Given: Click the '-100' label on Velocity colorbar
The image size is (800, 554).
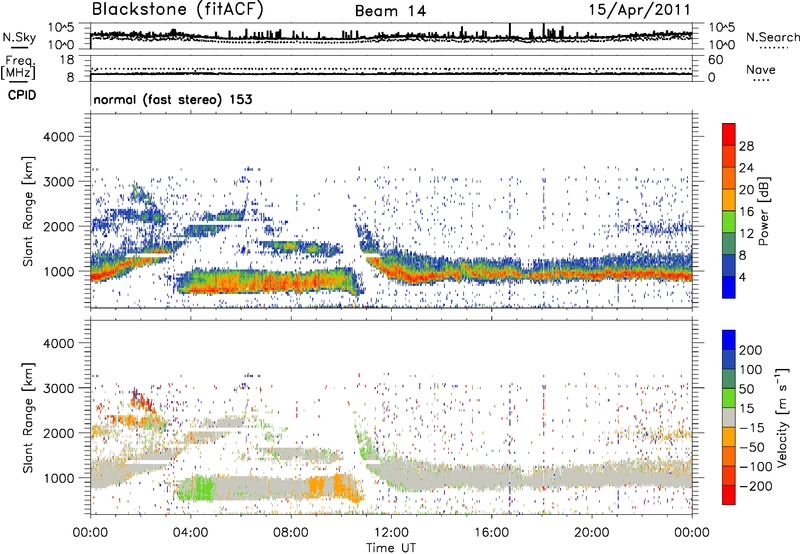Looking at the screenshot, I should tap(756, 467).
